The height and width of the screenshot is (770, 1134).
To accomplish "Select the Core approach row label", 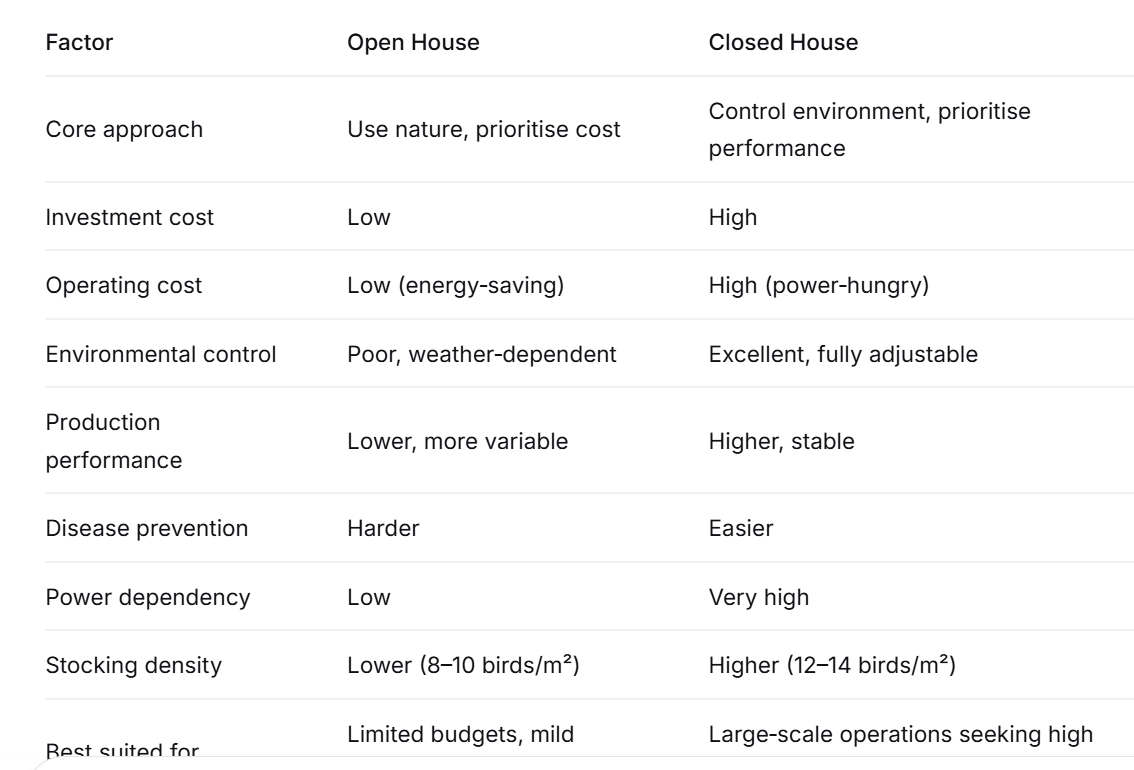I will click(x=124, y=129).
